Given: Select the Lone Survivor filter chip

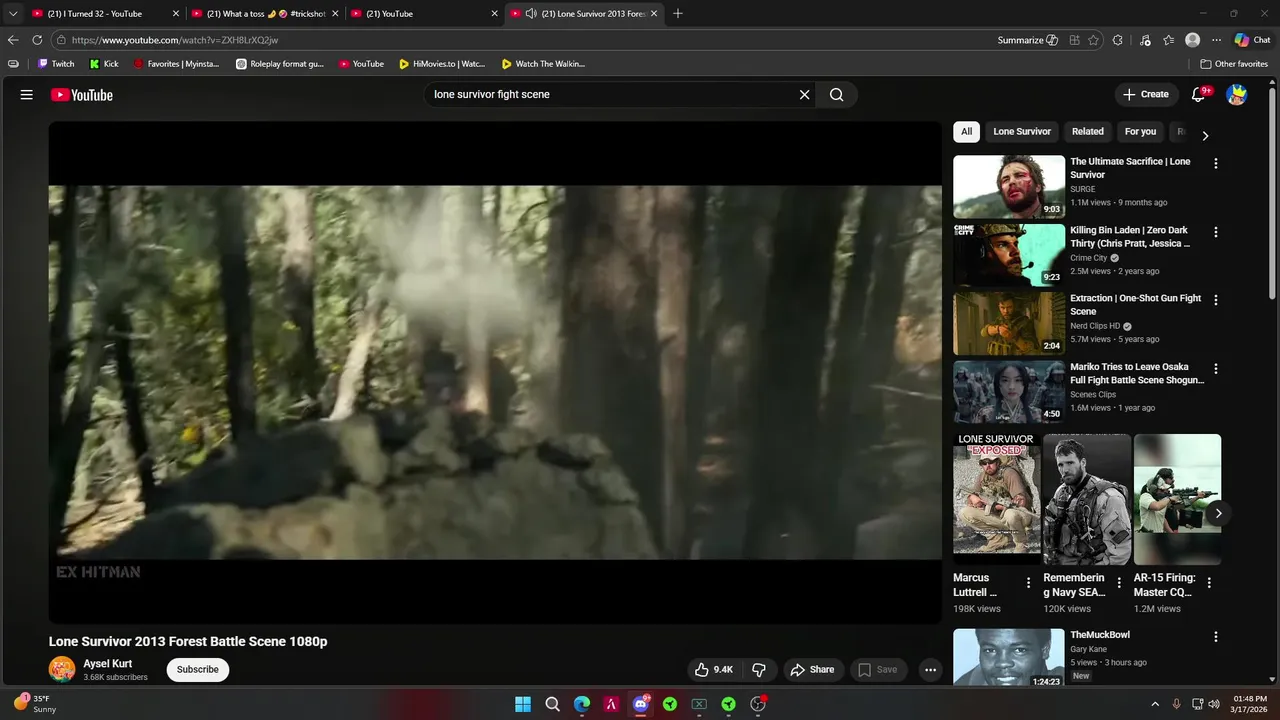Looking at the screenshot, I should click(x=1022, y=131).
